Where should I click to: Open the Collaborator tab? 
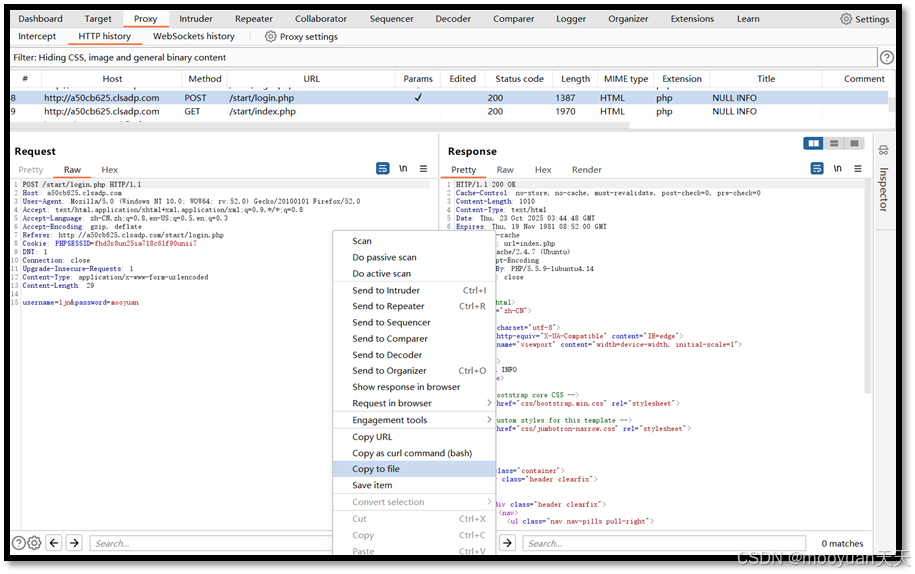click(x=320, y=19)
